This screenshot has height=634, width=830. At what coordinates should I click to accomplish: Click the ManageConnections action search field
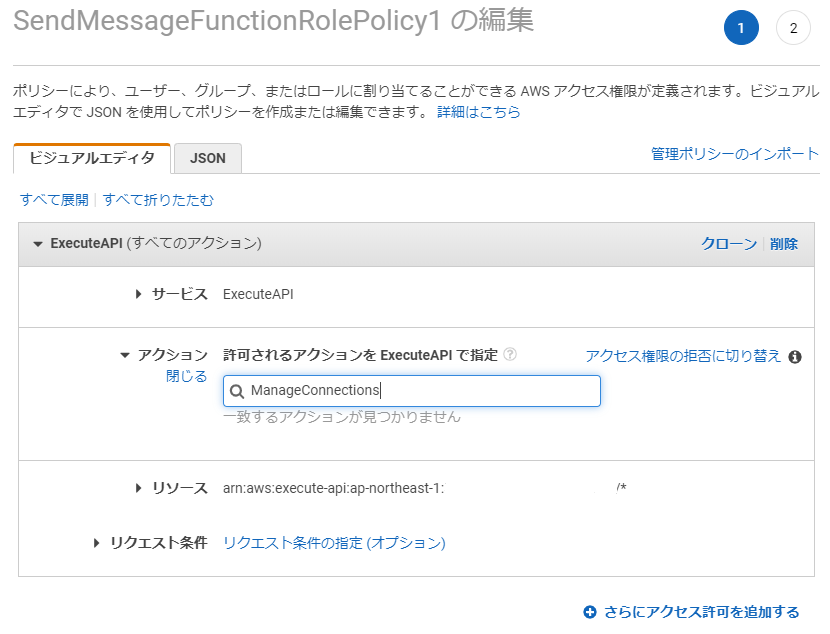click(x=420, y=391)
